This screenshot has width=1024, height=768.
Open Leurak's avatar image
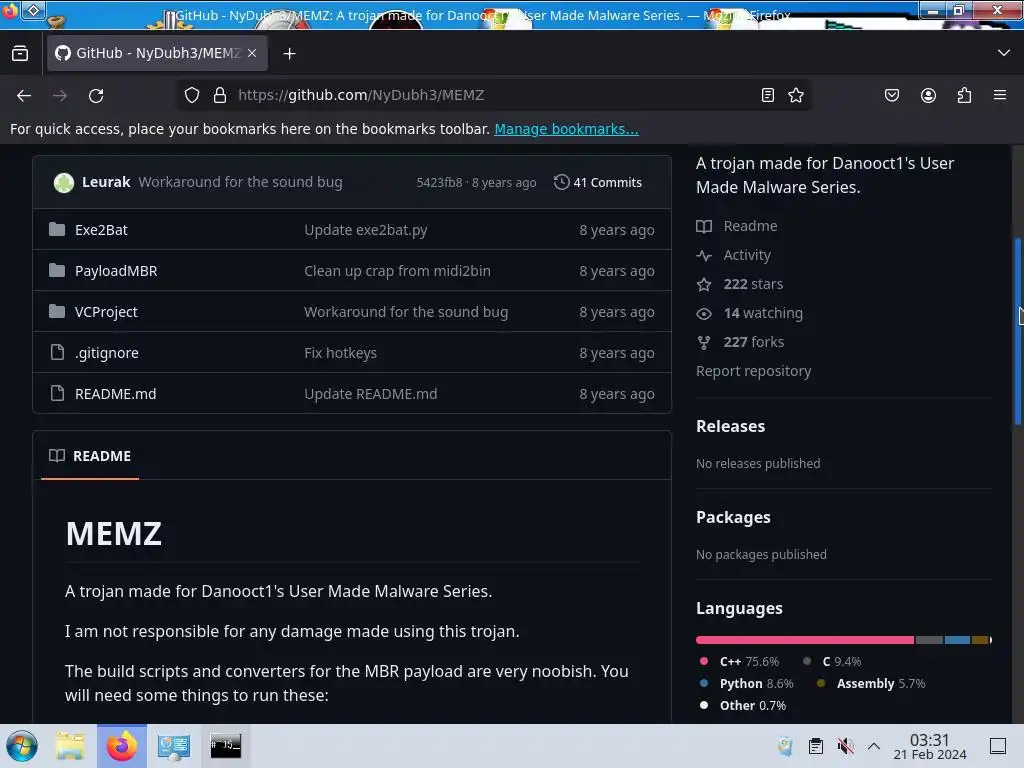pyautogui.click(x=63, y=182)
